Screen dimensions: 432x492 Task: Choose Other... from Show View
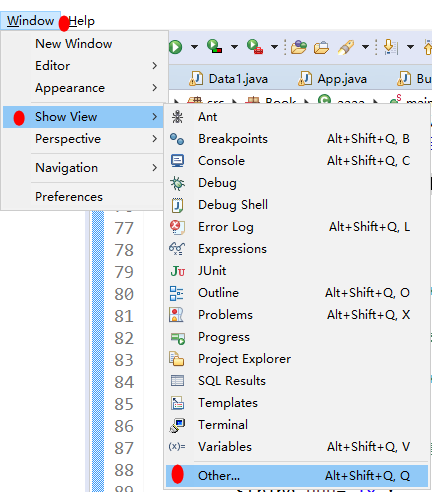tap(297, 476)
